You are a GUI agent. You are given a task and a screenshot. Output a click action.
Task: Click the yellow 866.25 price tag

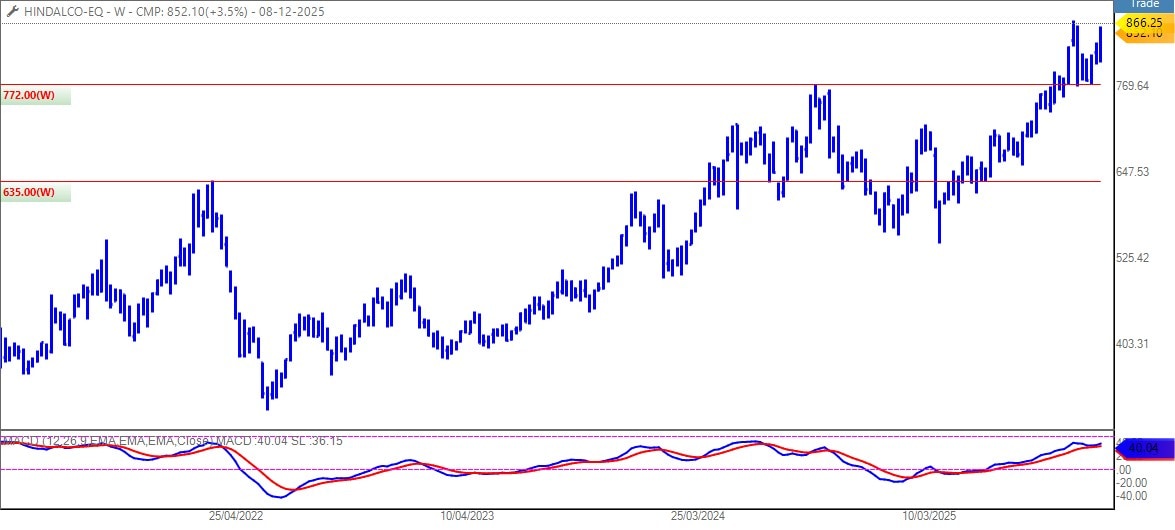(x=1141, y=22)
